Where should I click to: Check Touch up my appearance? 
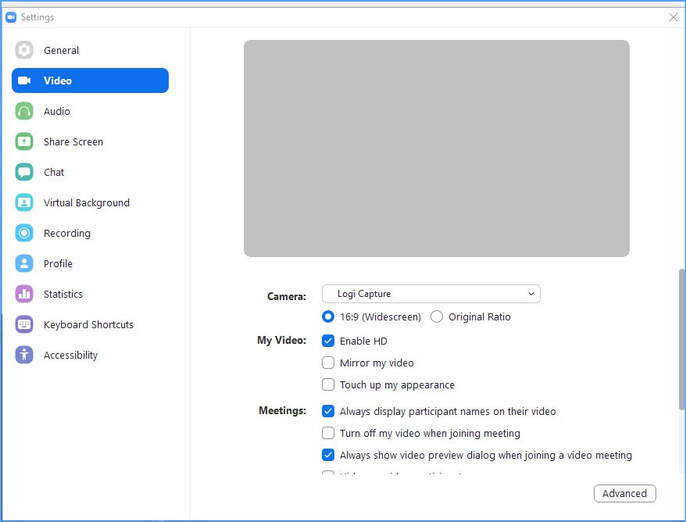(x=328, y=385)
